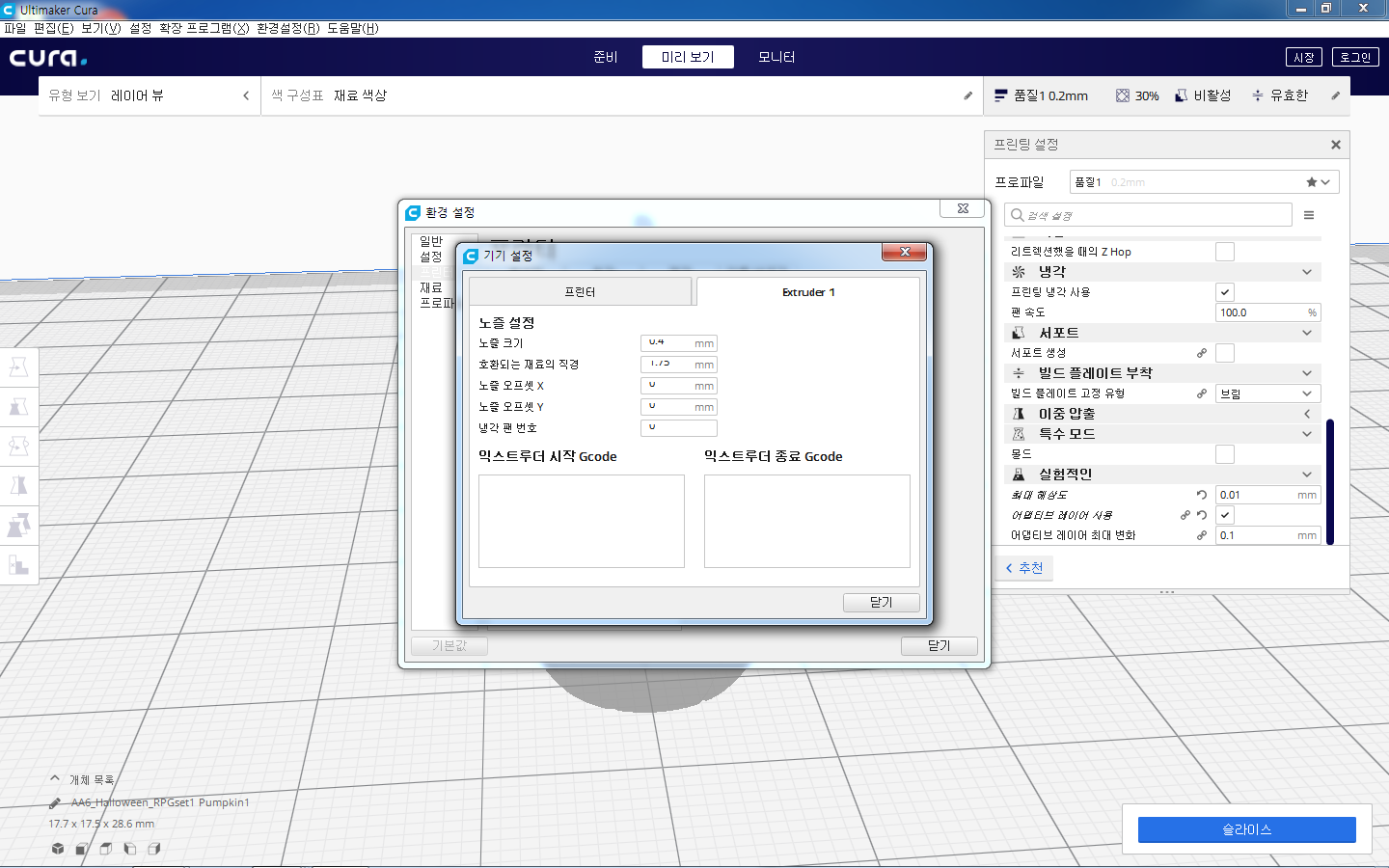Collapse the 실험적인 section

click(x=1161, y=475)
